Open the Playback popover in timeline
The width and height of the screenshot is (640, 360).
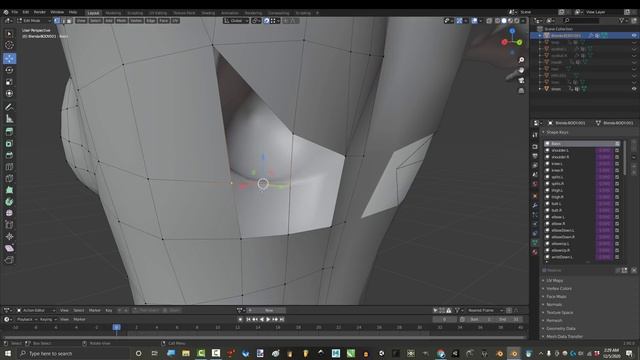point(26,319)
